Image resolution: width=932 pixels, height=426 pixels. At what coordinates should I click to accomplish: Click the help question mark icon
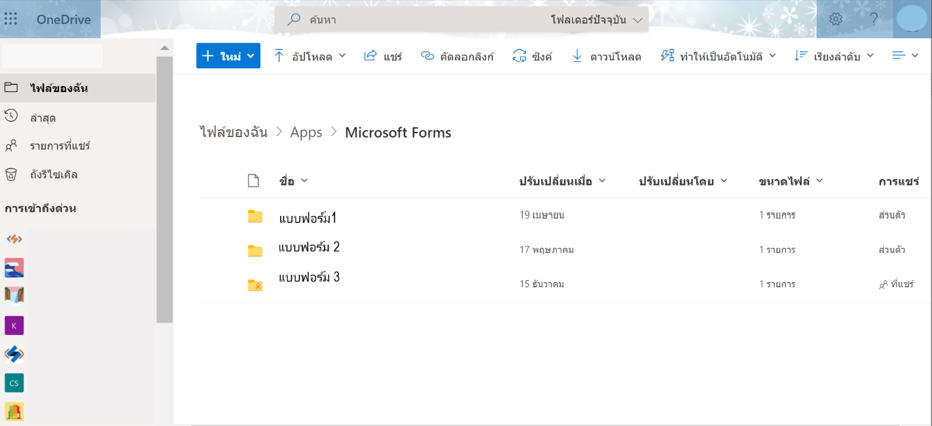point(873,19)
